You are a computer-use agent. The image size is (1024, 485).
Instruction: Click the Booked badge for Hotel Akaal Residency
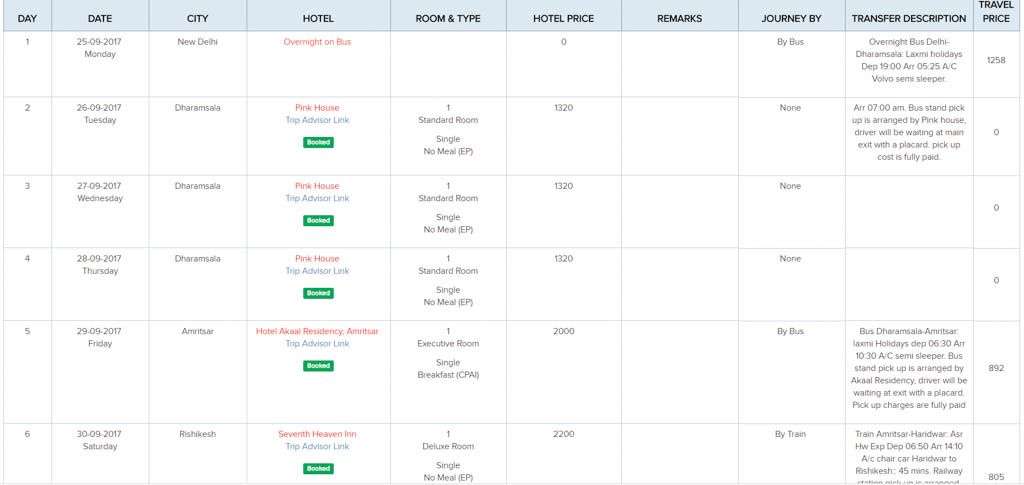(318, 366)
